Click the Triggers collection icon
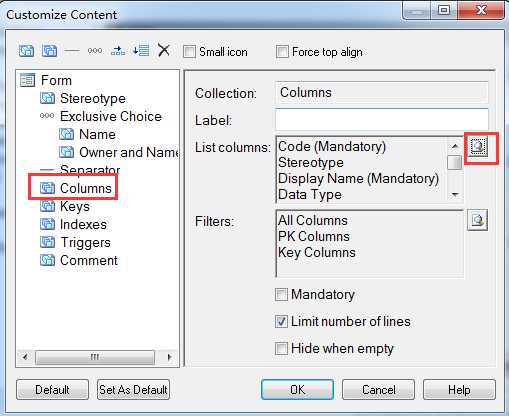This screenshot has height=416, width=509. point(47,242)
